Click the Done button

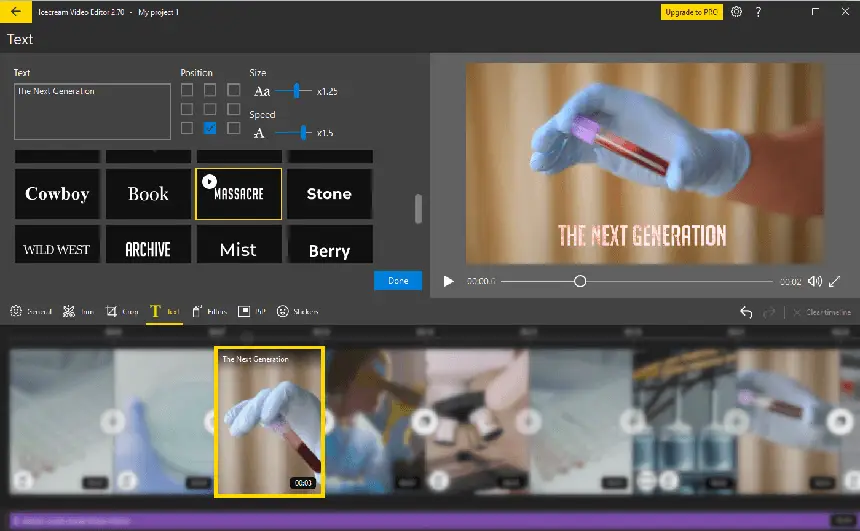coord(398,280)
